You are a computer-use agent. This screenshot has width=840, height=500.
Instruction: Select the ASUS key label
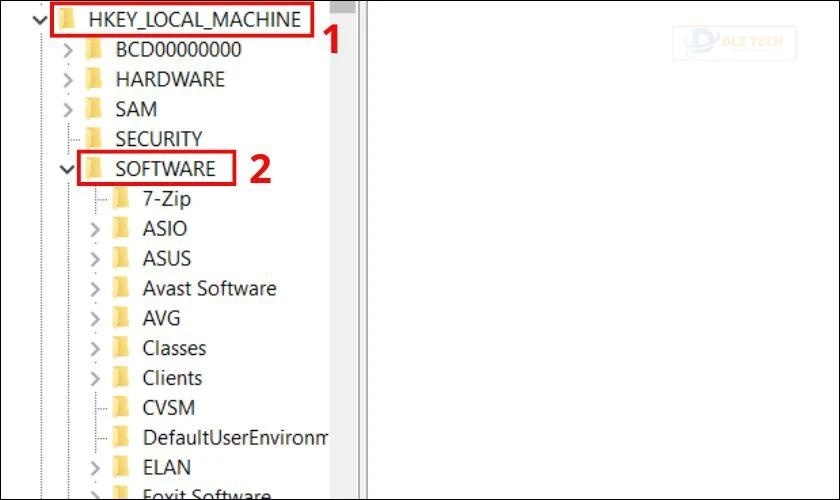[x=167, y=259]
